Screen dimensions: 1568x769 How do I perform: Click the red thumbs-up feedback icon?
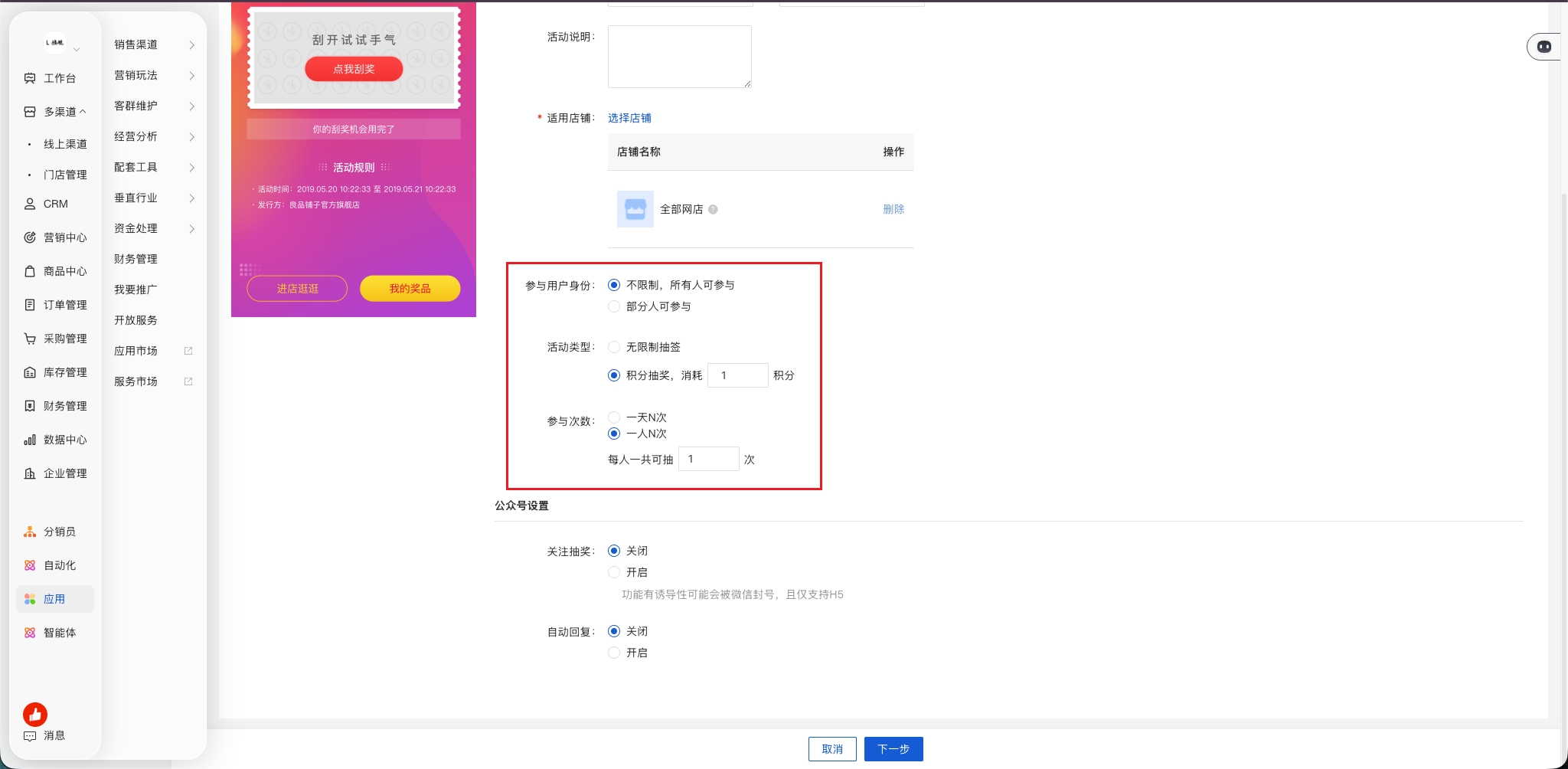tap(35, 715)
